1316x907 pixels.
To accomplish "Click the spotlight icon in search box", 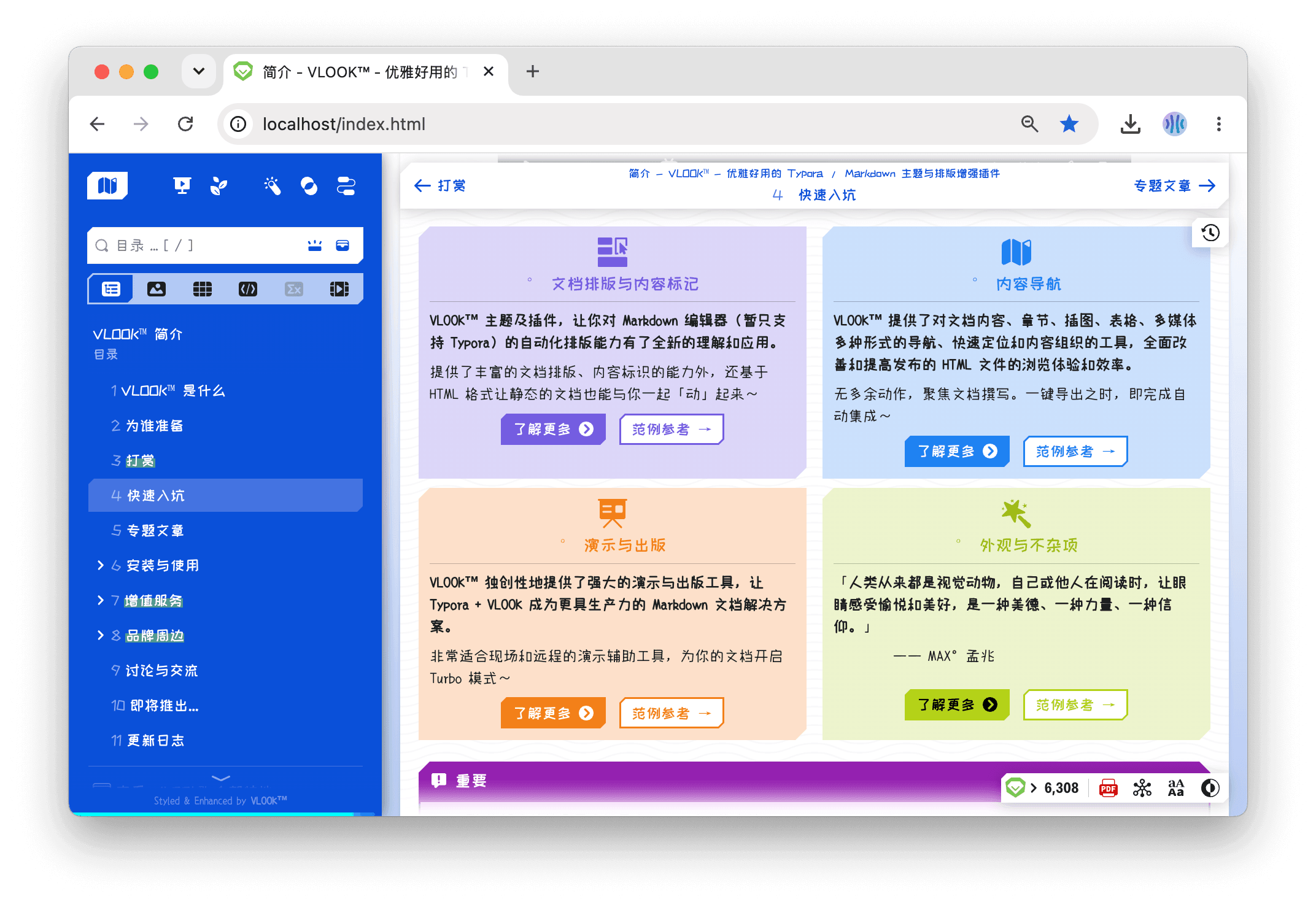I will coord(315,245).
